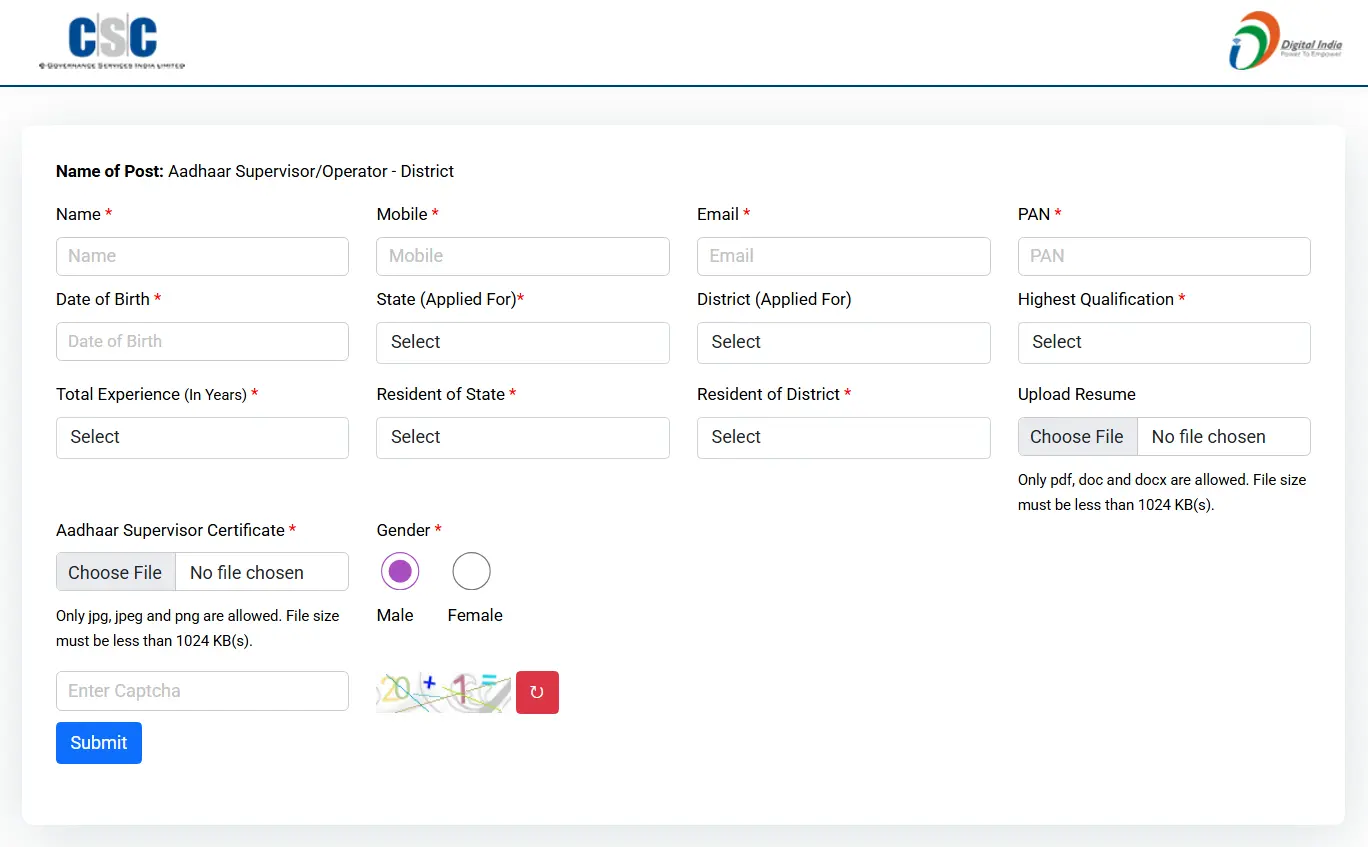1368x847 pixels.
Task: Click the Enter Captcha field
Action: click(202, 691)
